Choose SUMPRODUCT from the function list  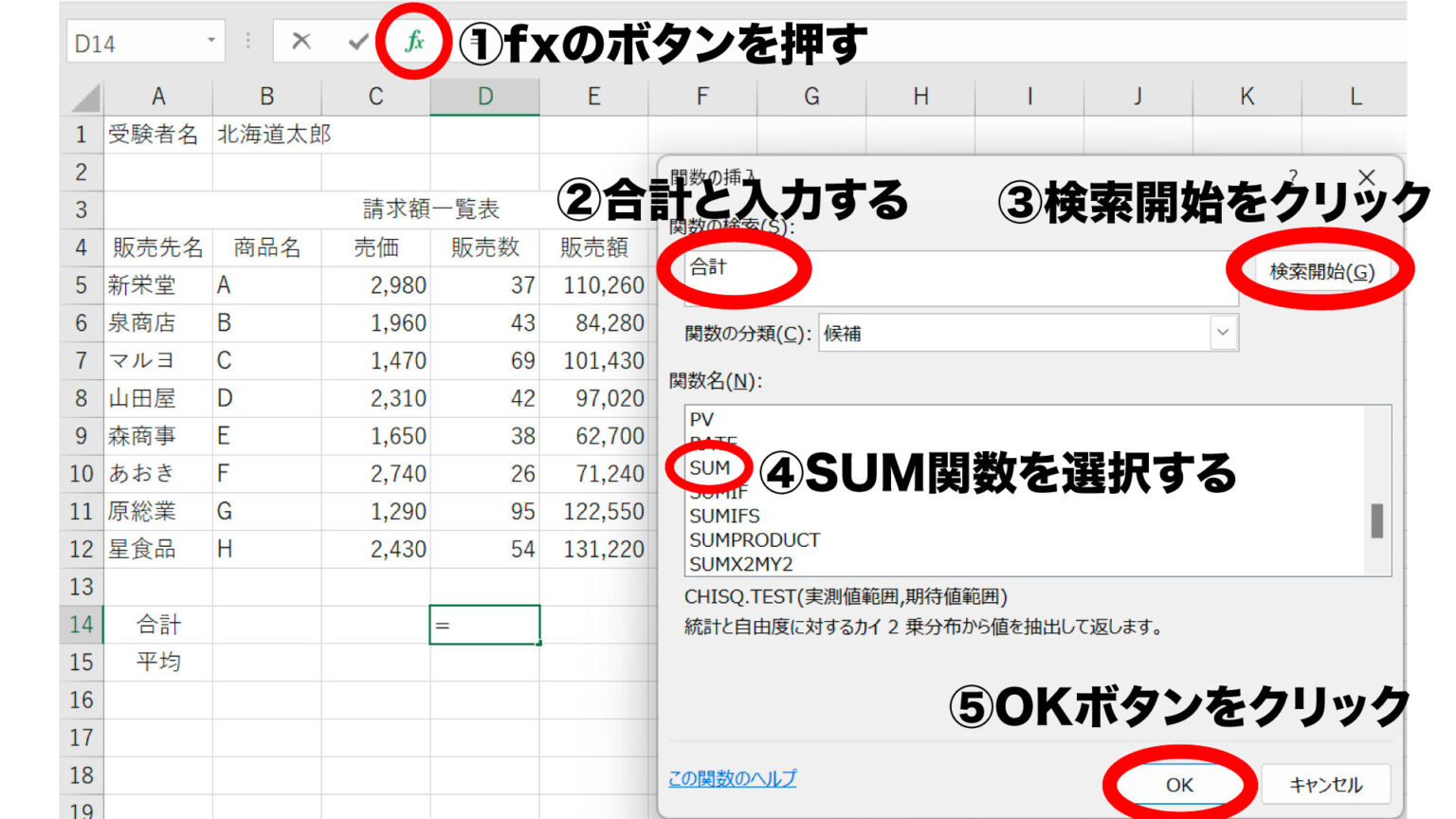(x=755, y=540)
